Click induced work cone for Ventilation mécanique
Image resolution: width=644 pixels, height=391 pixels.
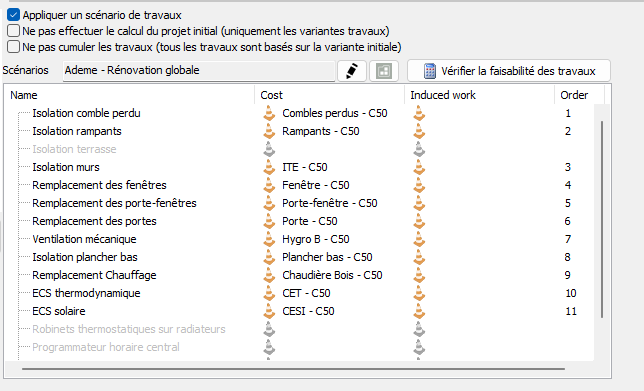[419, 239]
